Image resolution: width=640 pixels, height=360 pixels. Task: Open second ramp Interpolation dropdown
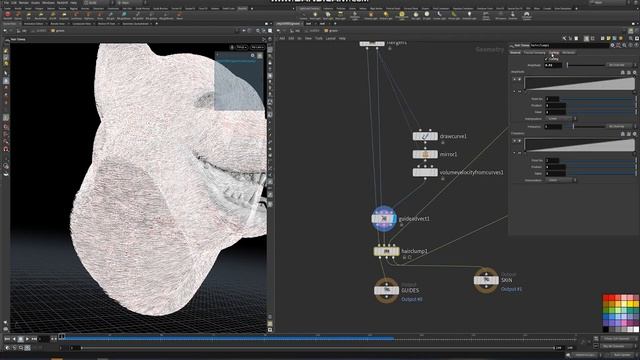tap(560, 180)
